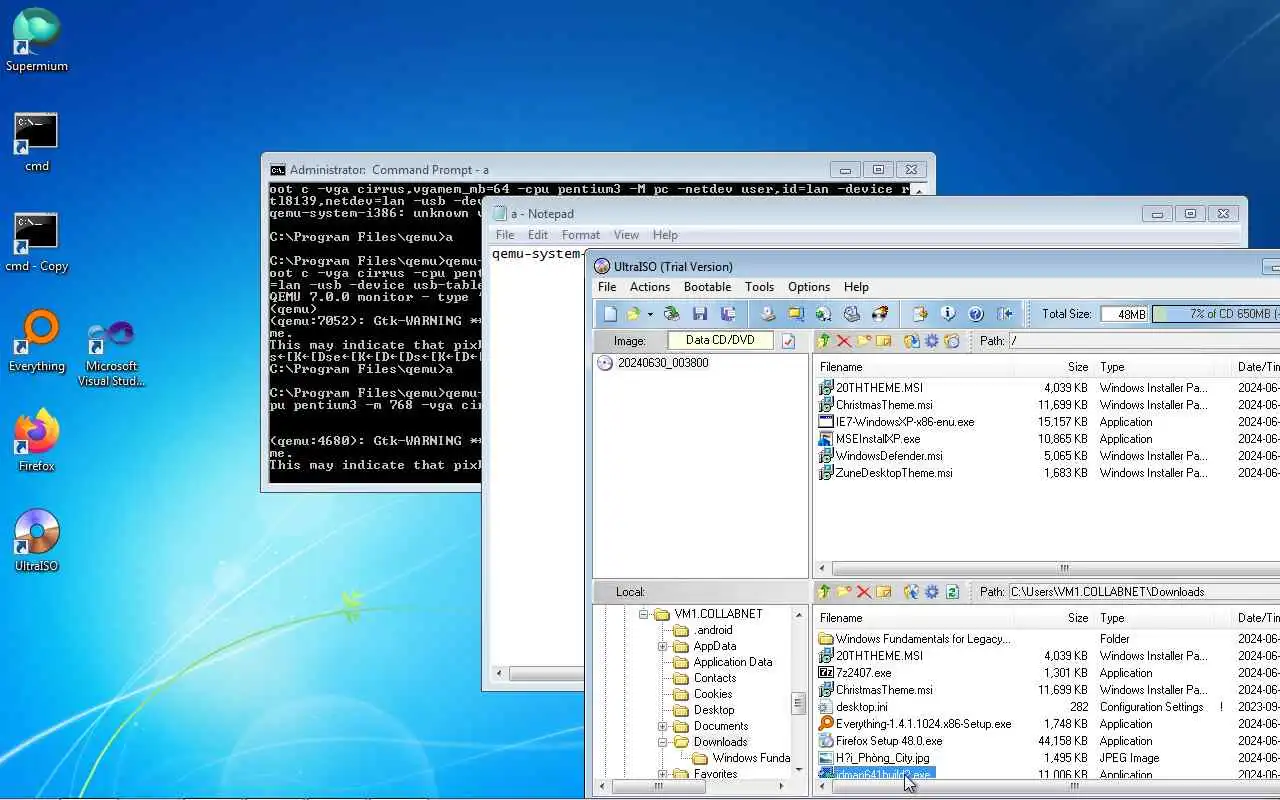The height and width of the screenshot is (800, 1280).
Task: Click the Everything desktop shortcut
Action: point(37,340)
